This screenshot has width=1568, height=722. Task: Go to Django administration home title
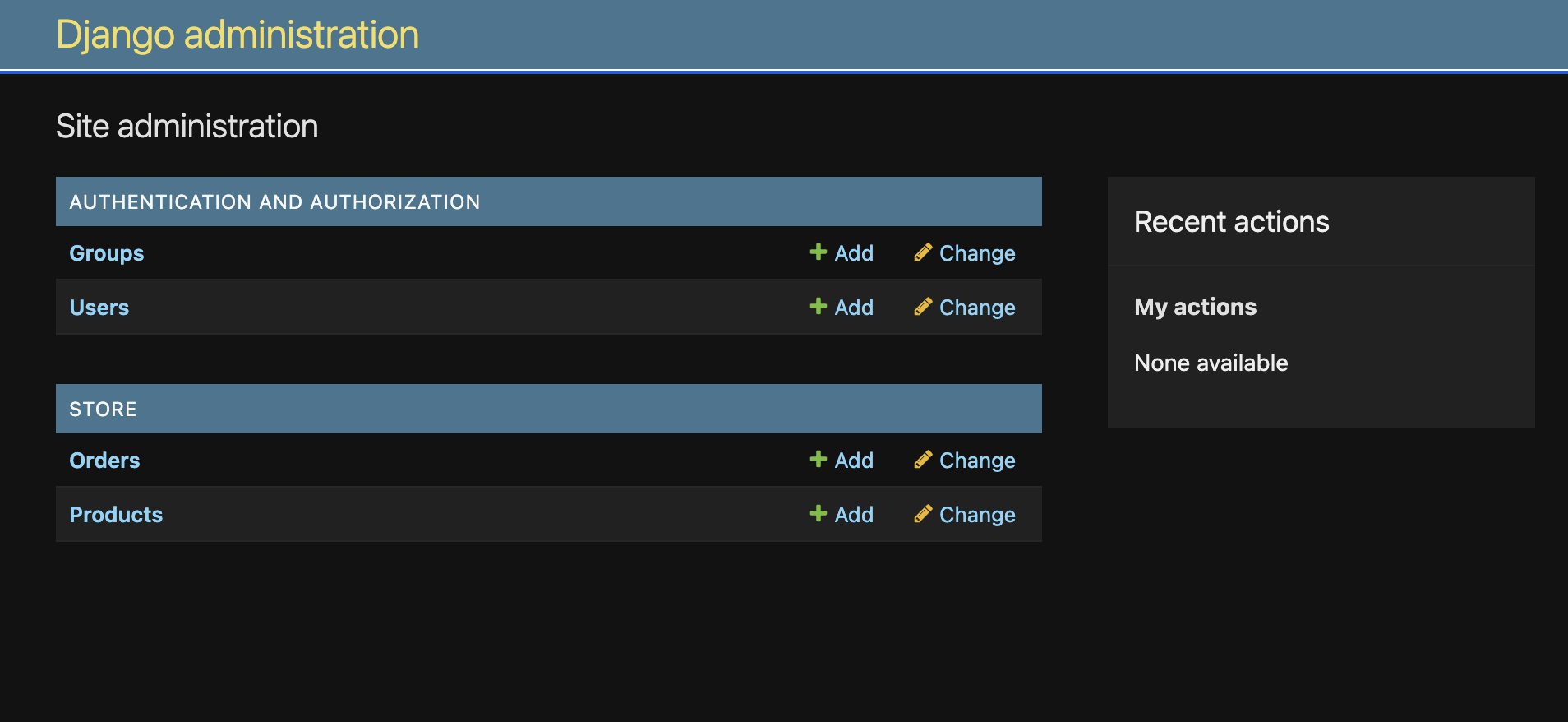(x=238, y=35)
